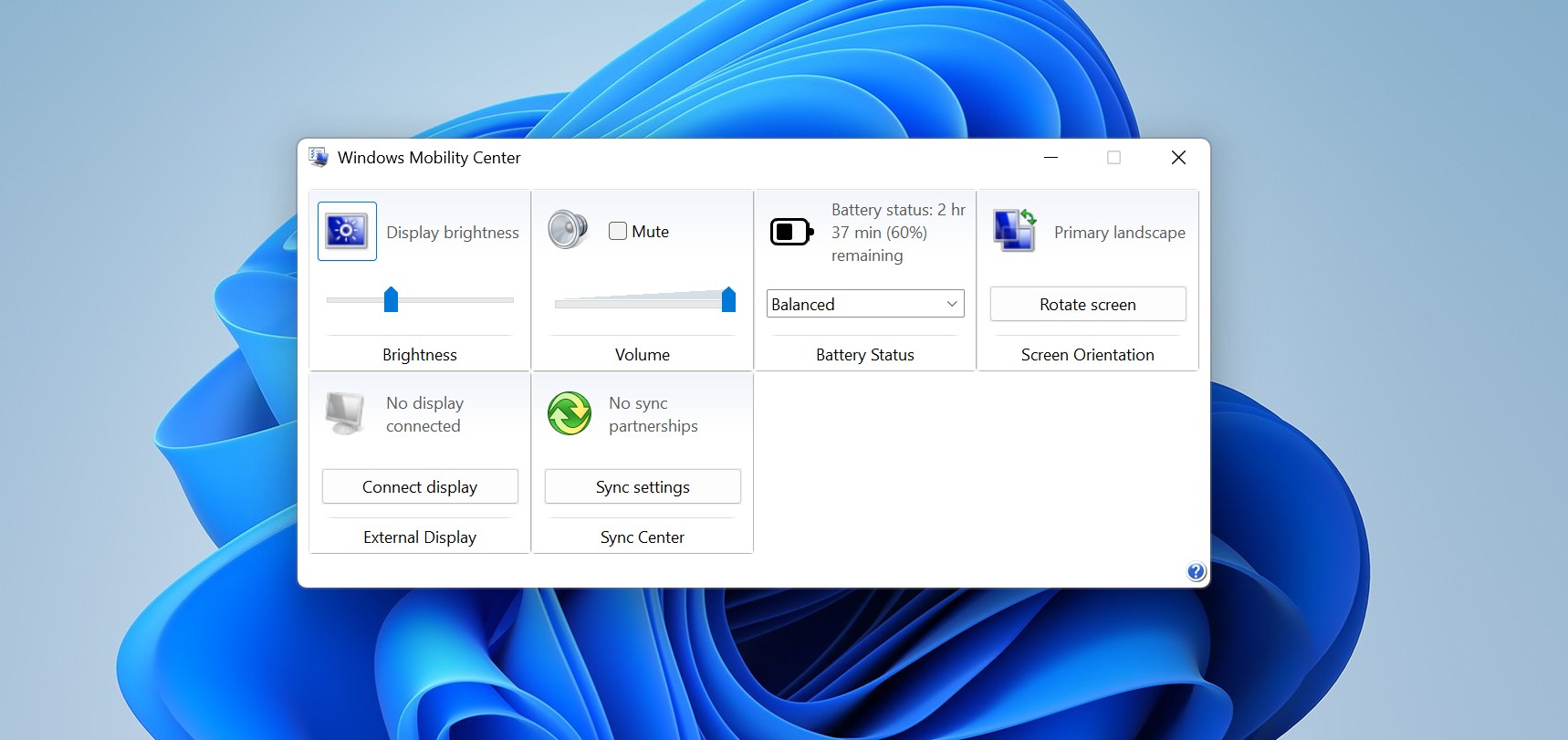Click the 'Display brightness' label
1568x740 pixels.
453,233
